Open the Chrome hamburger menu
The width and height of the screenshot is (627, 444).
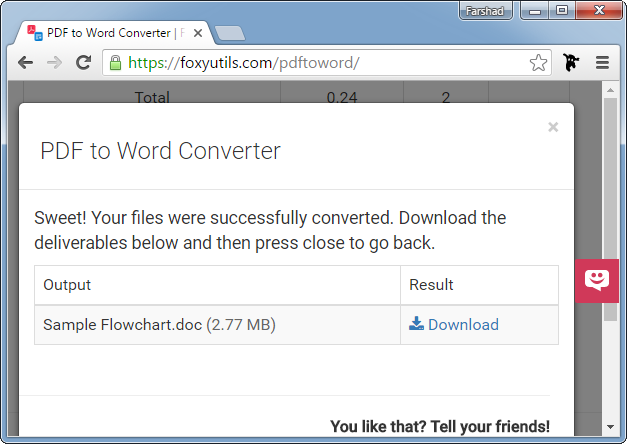[x=602, y=63]
